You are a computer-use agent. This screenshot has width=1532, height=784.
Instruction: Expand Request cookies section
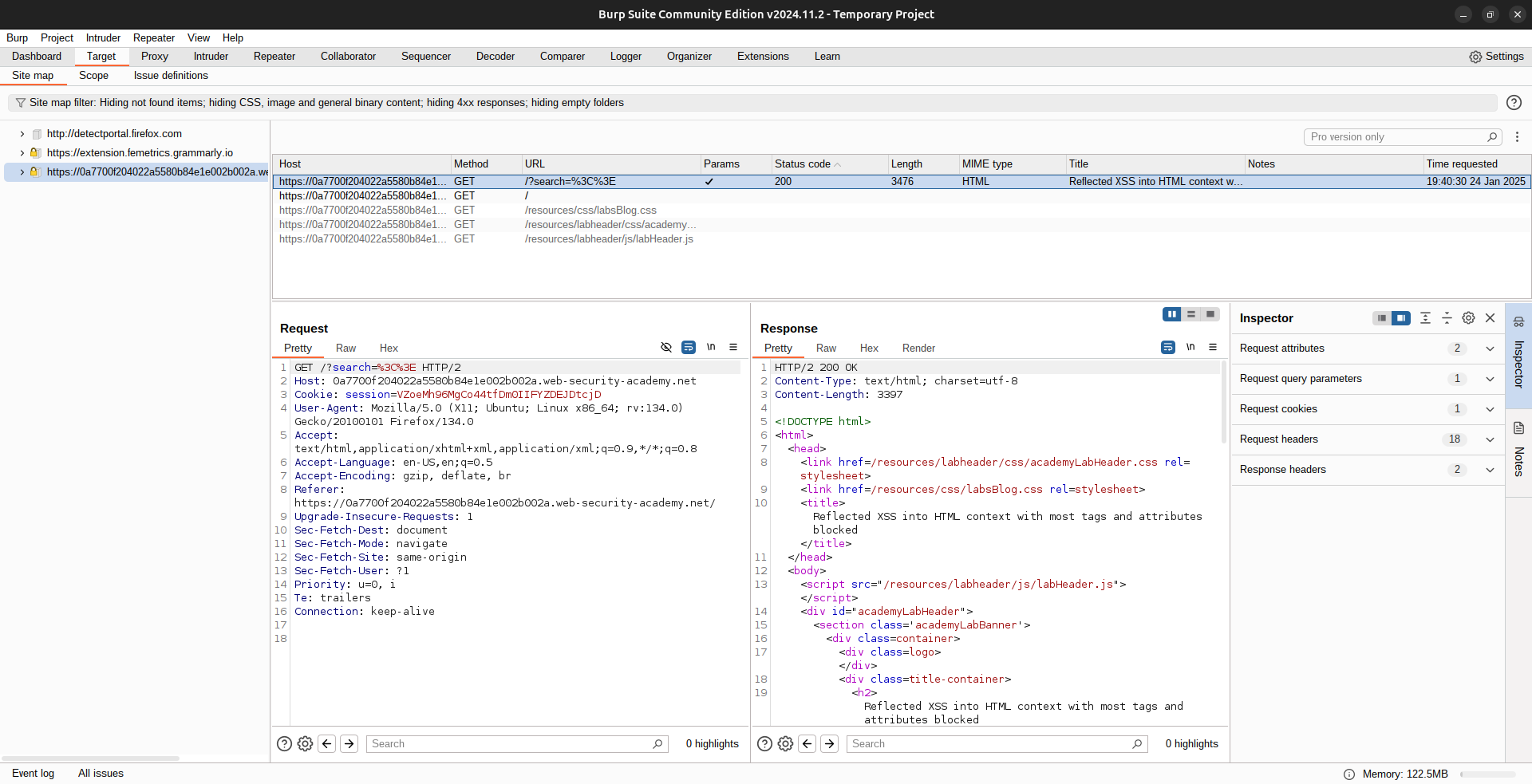point(1490,409)
